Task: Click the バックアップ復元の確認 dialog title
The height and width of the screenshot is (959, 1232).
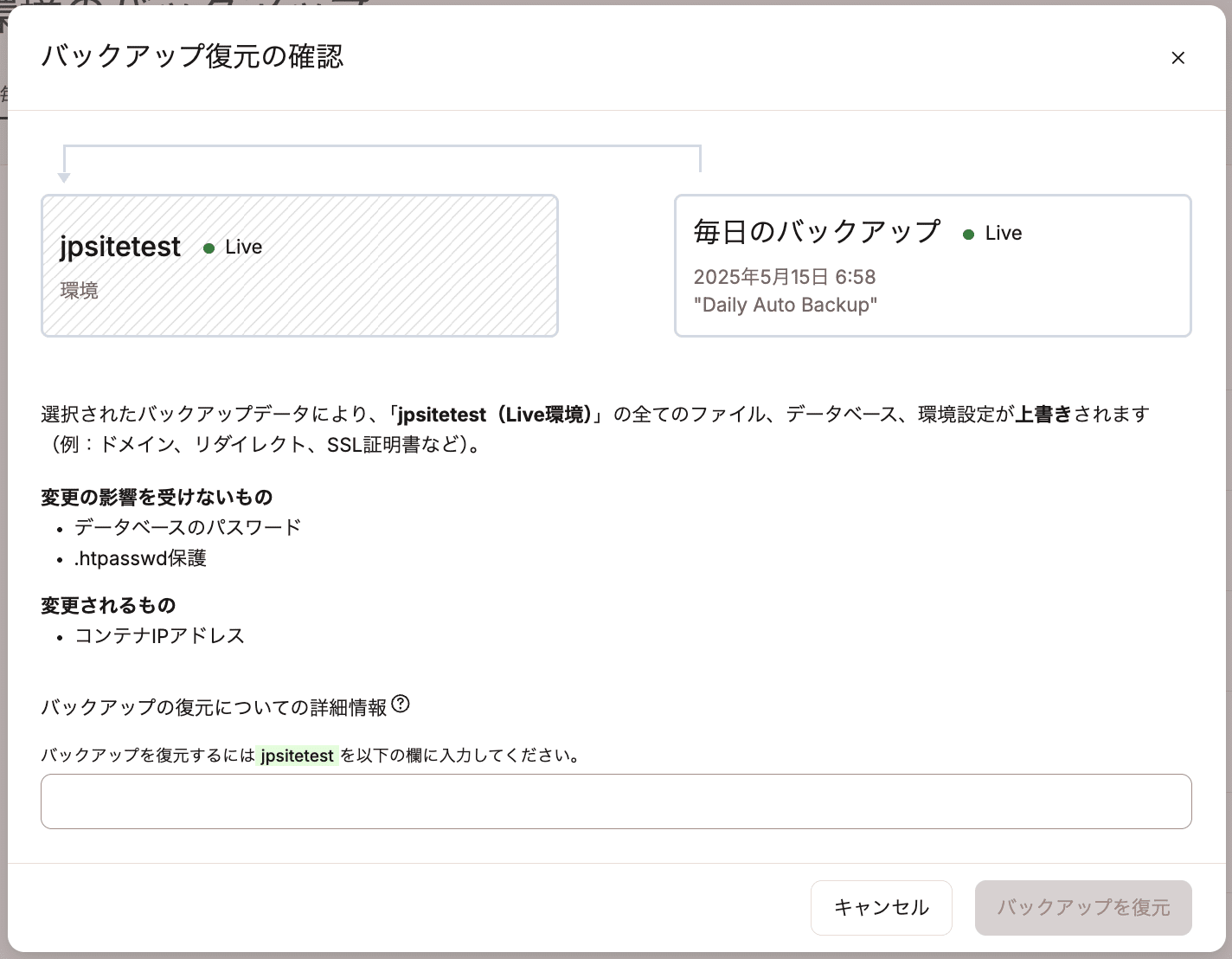Action: 192,57
